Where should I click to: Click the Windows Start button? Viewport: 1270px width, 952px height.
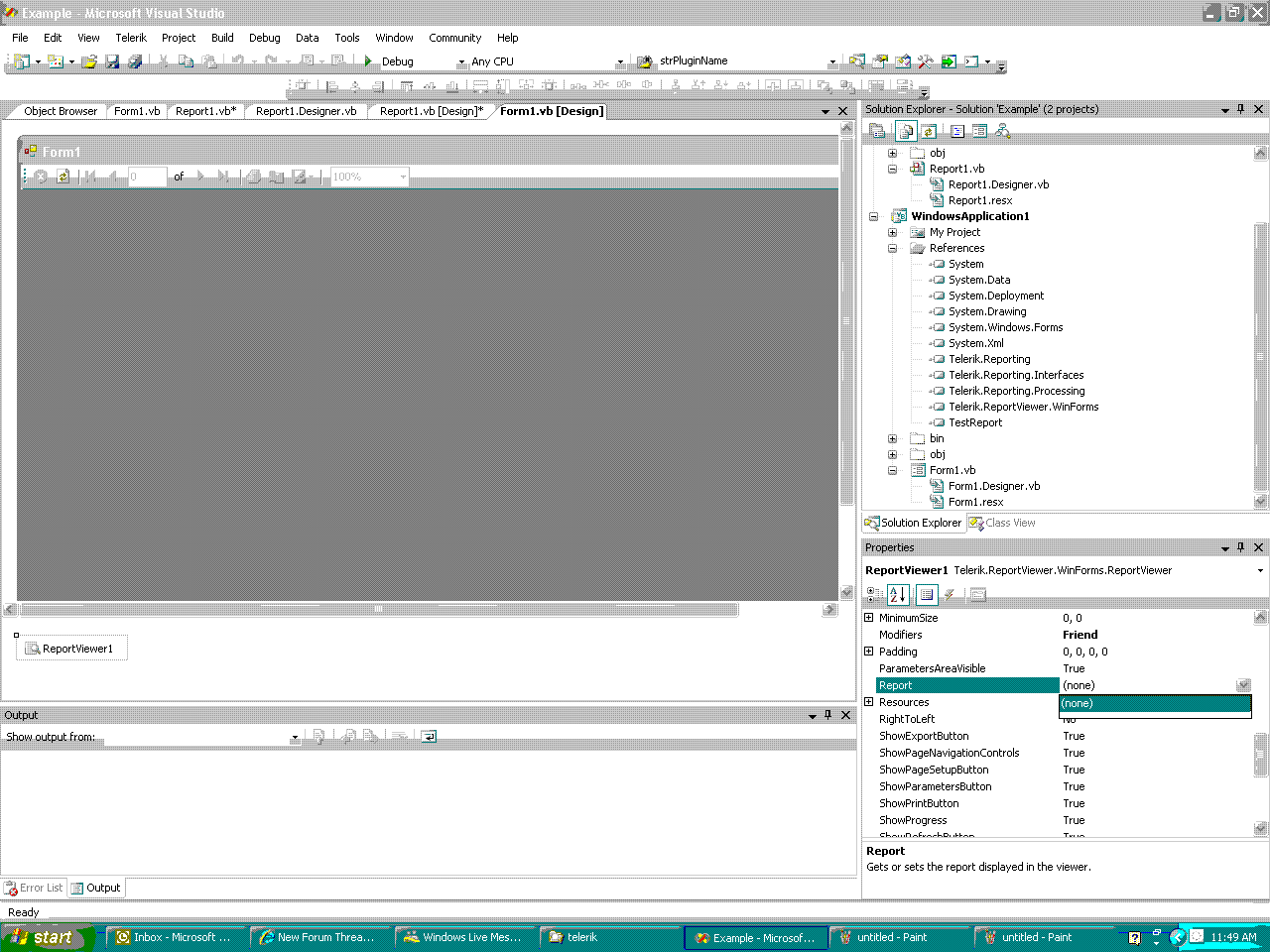48,937
